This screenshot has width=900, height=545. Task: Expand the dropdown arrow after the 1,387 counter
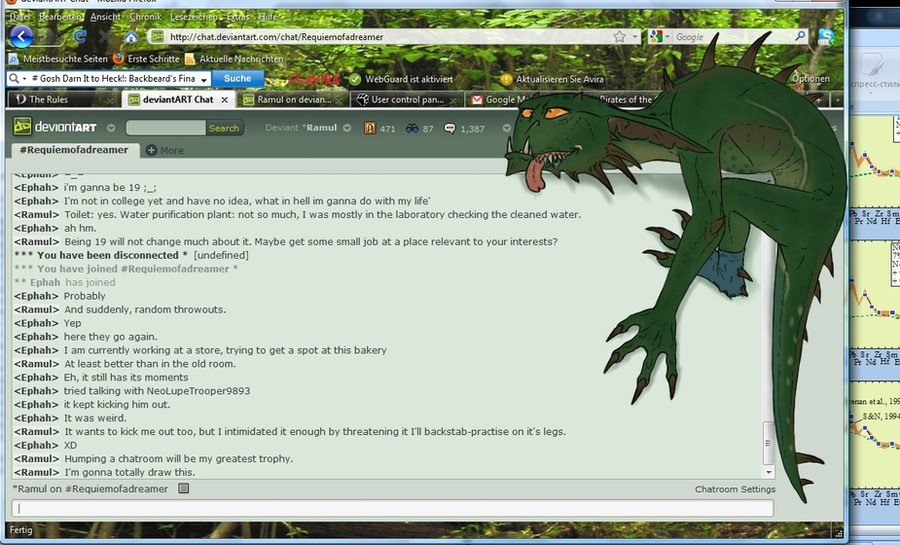click(506, 128)
